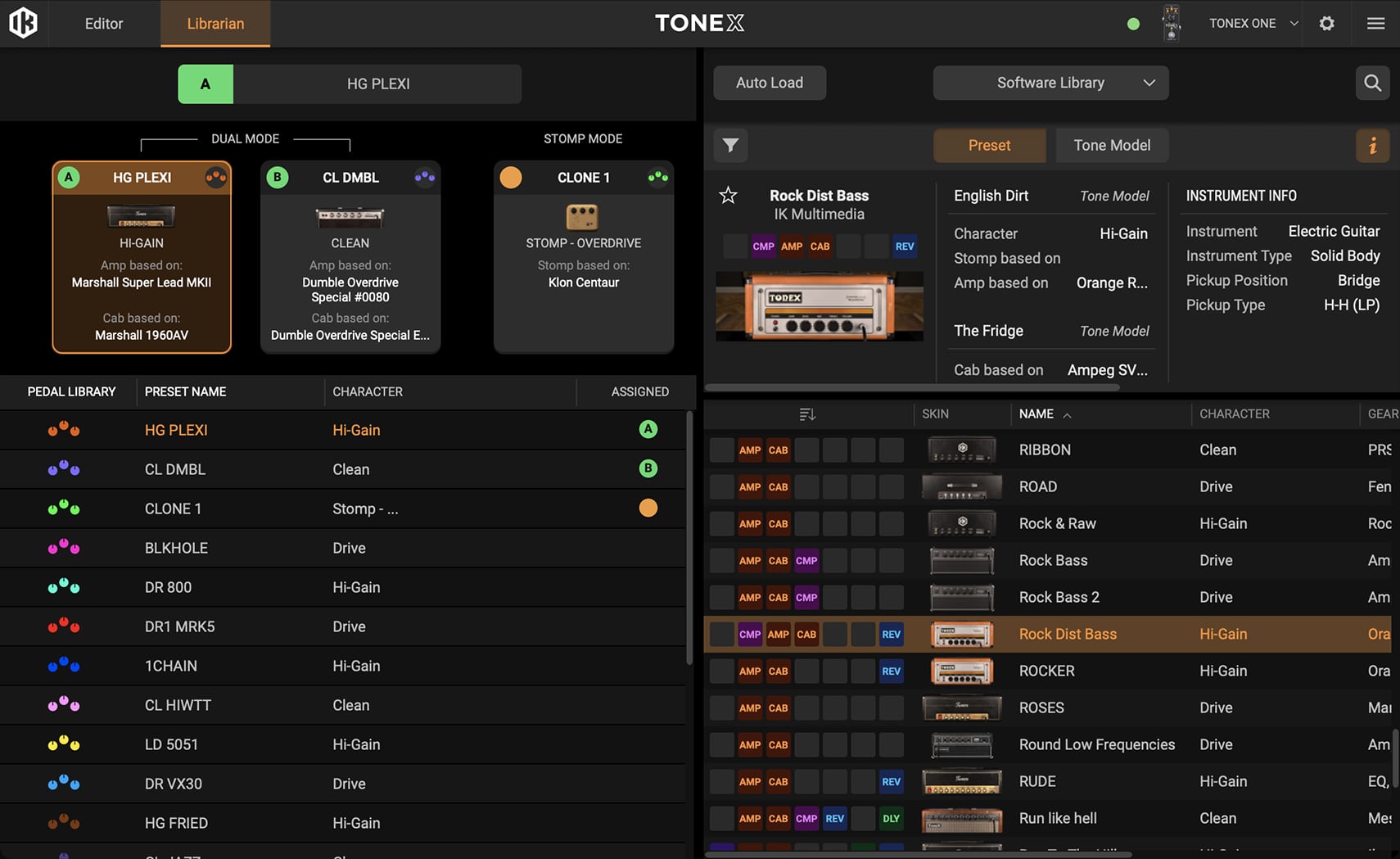Toggle the REV block on ROCKER row
The image size is (1400, 859).
891,671
